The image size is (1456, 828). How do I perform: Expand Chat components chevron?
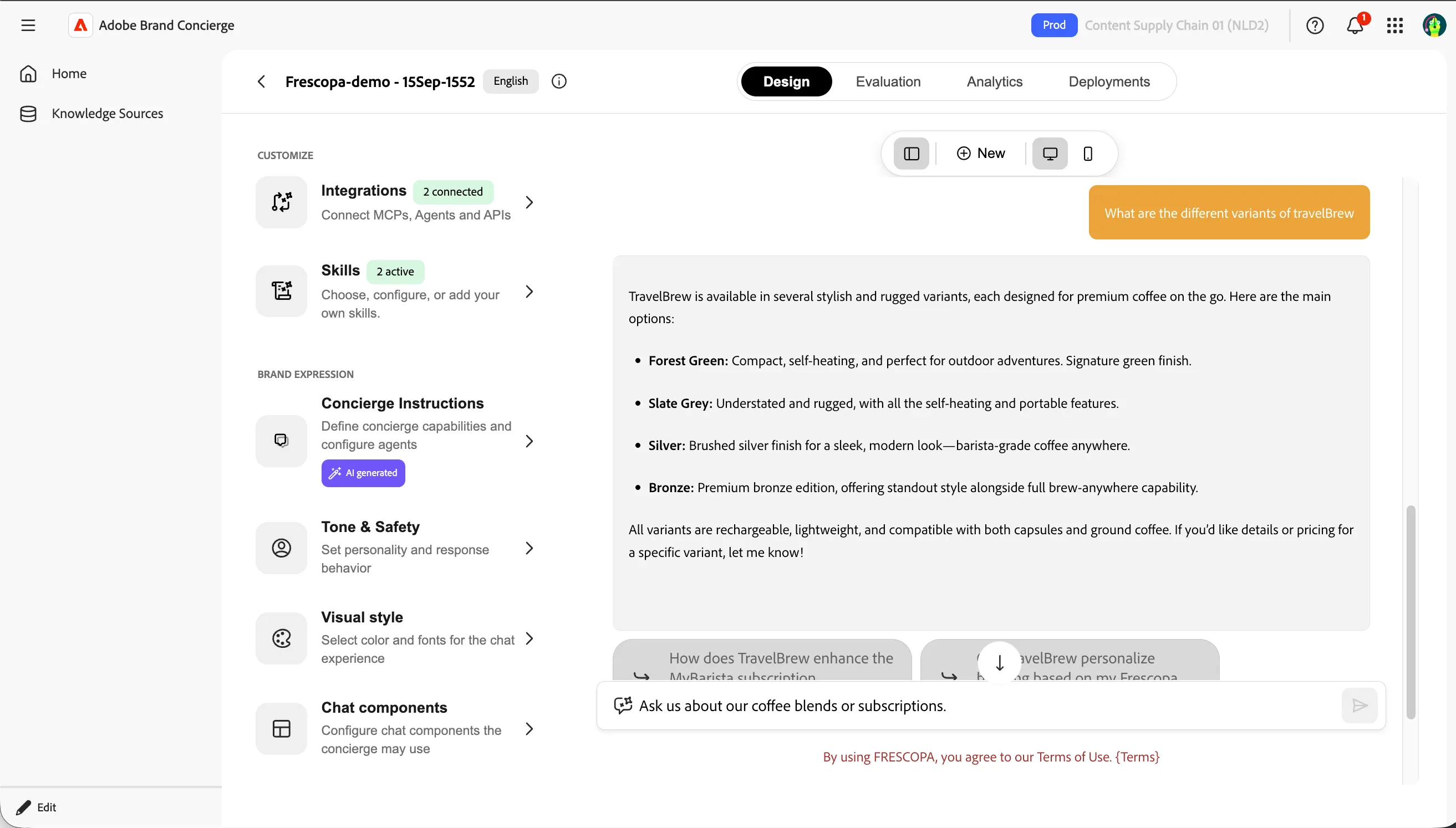[529, 728]
